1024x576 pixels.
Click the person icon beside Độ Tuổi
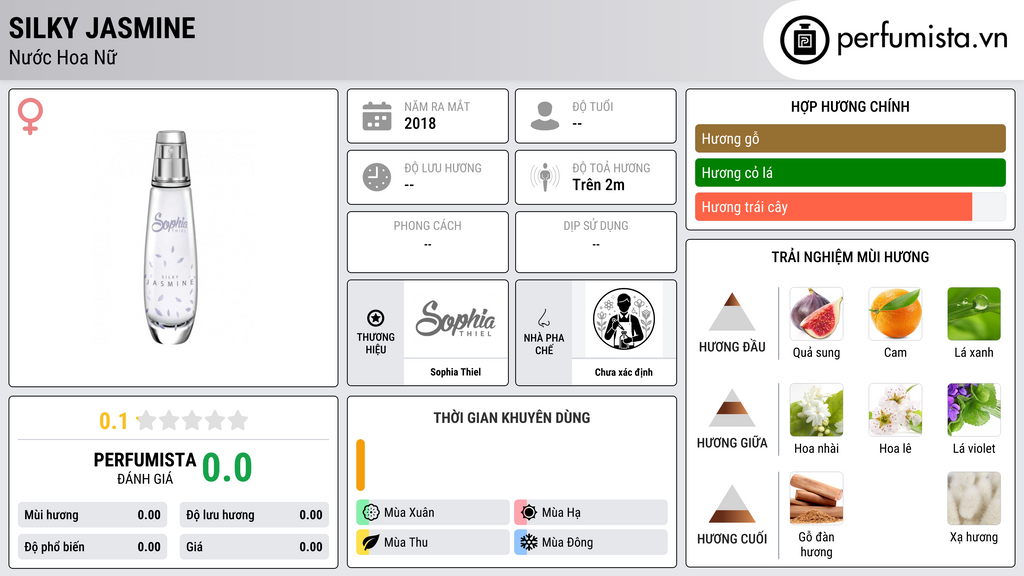[545, 116]
